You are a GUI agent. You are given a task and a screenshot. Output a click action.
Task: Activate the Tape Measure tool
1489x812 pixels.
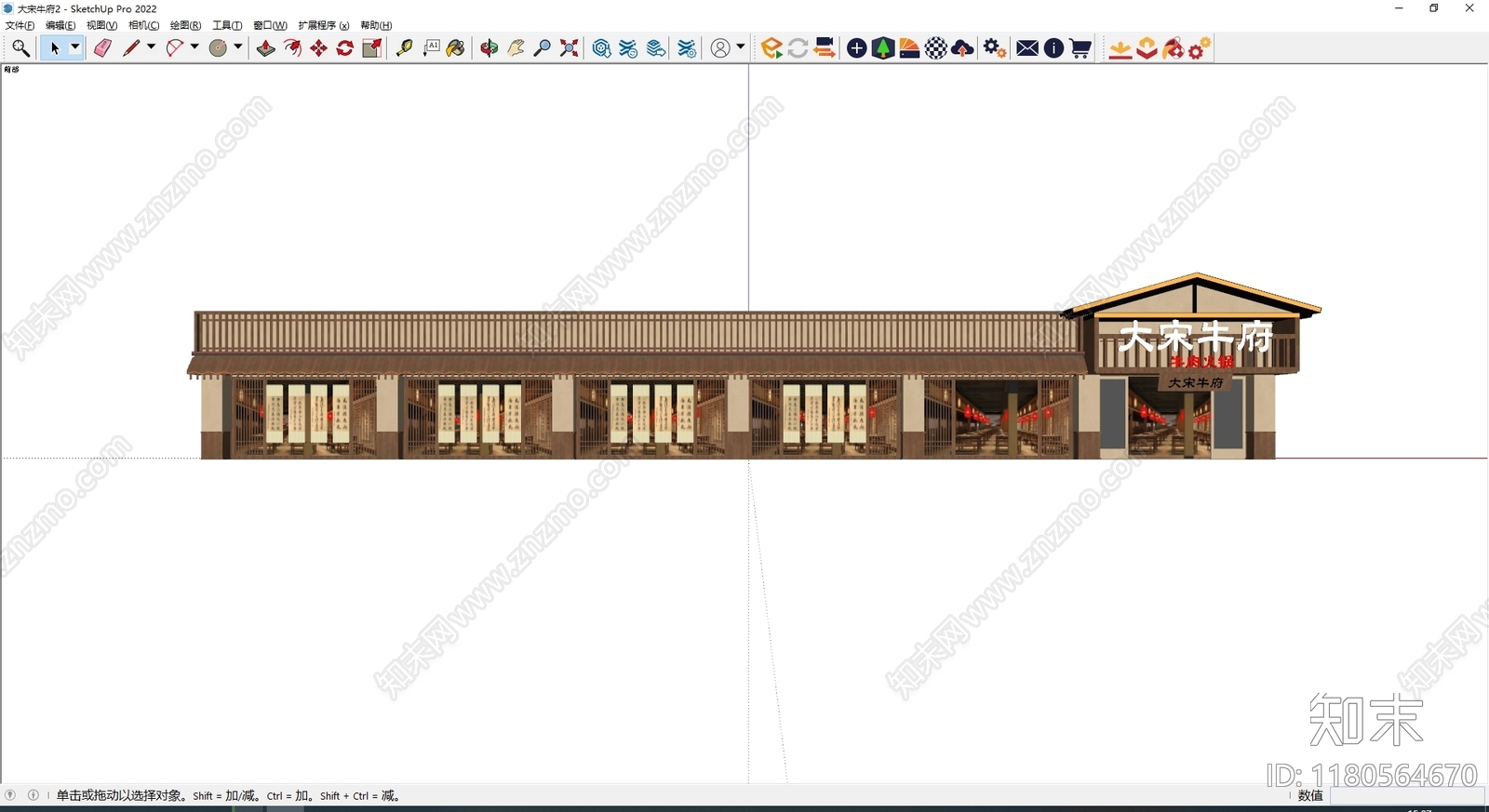click(x=404, y=48)
